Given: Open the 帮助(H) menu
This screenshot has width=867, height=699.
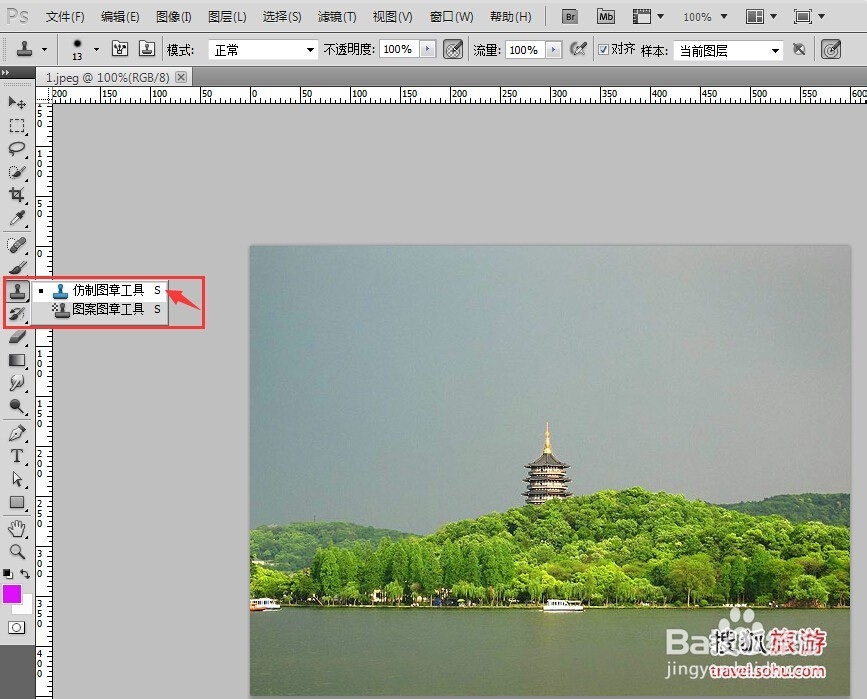Looking at the screenshot, I should 510,17.
